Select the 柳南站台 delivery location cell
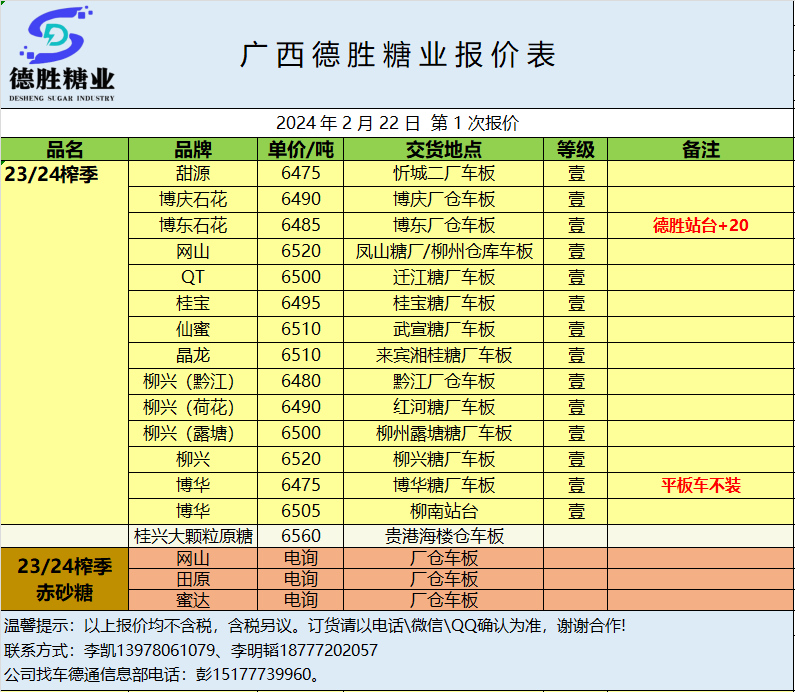 coord(444,511)
